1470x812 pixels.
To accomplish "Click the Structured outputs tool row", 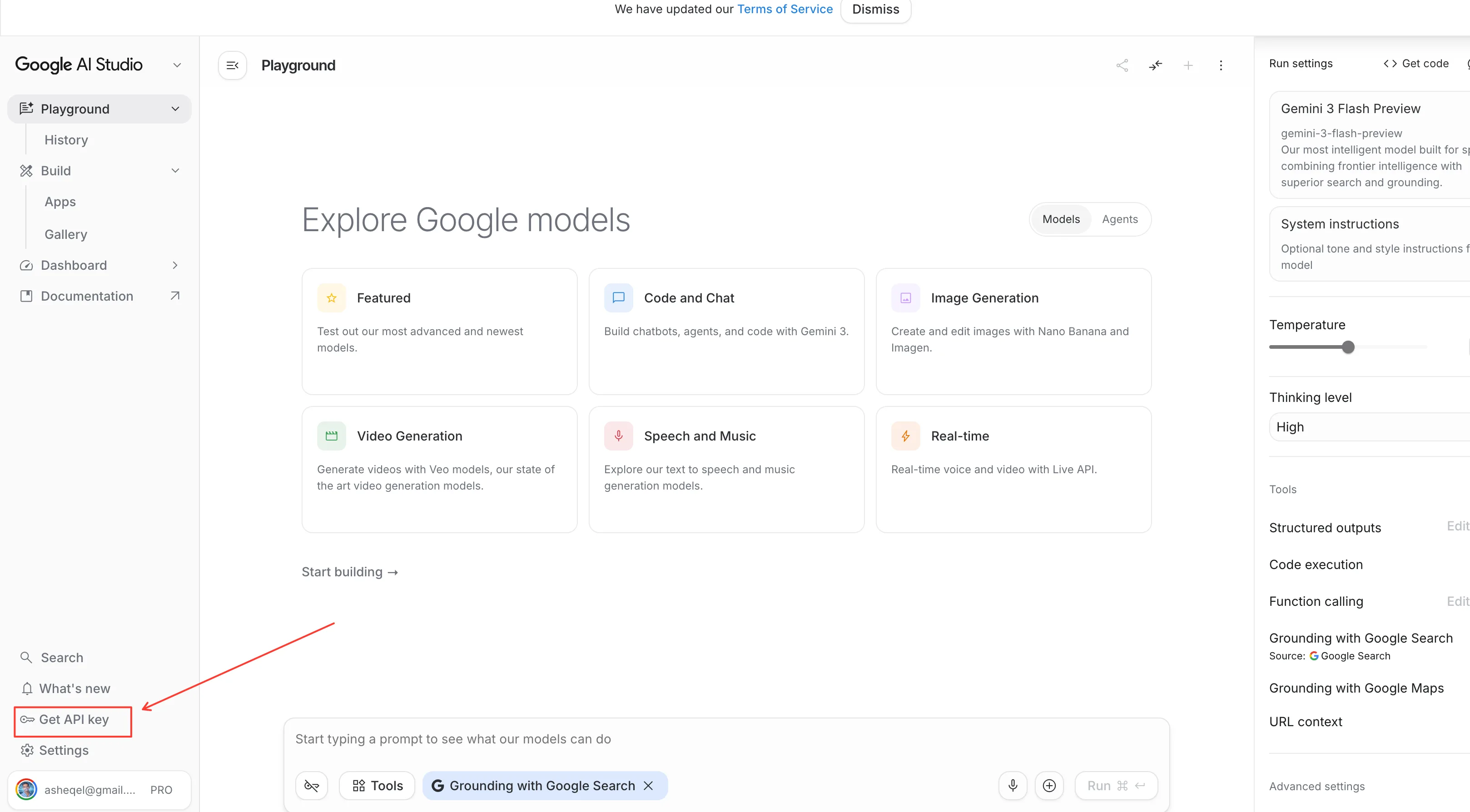I will click(x=1370, y=528).
